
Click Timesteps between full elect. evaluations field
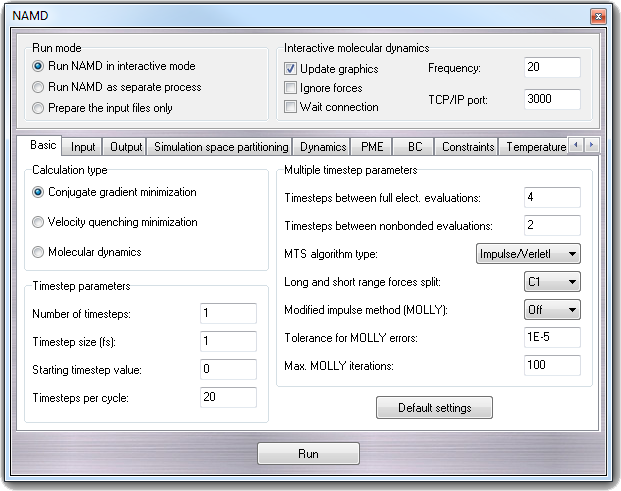pyautogui.click(x=552, y=197)
